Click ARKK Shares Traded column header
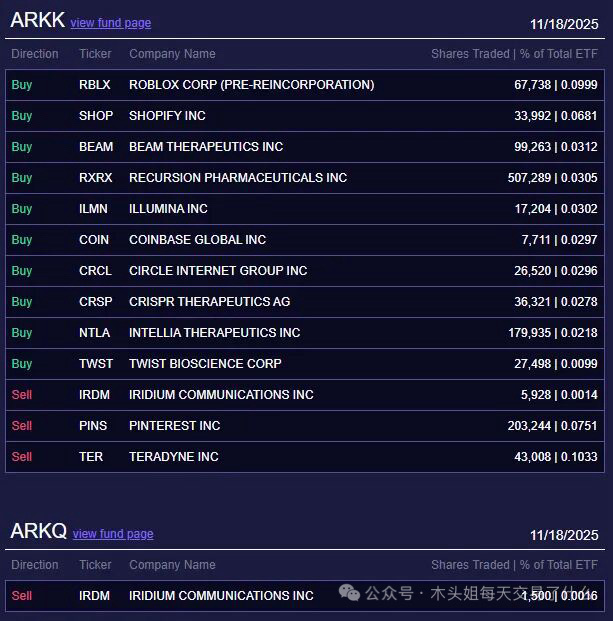613x621 pixels. coord(514,54)
